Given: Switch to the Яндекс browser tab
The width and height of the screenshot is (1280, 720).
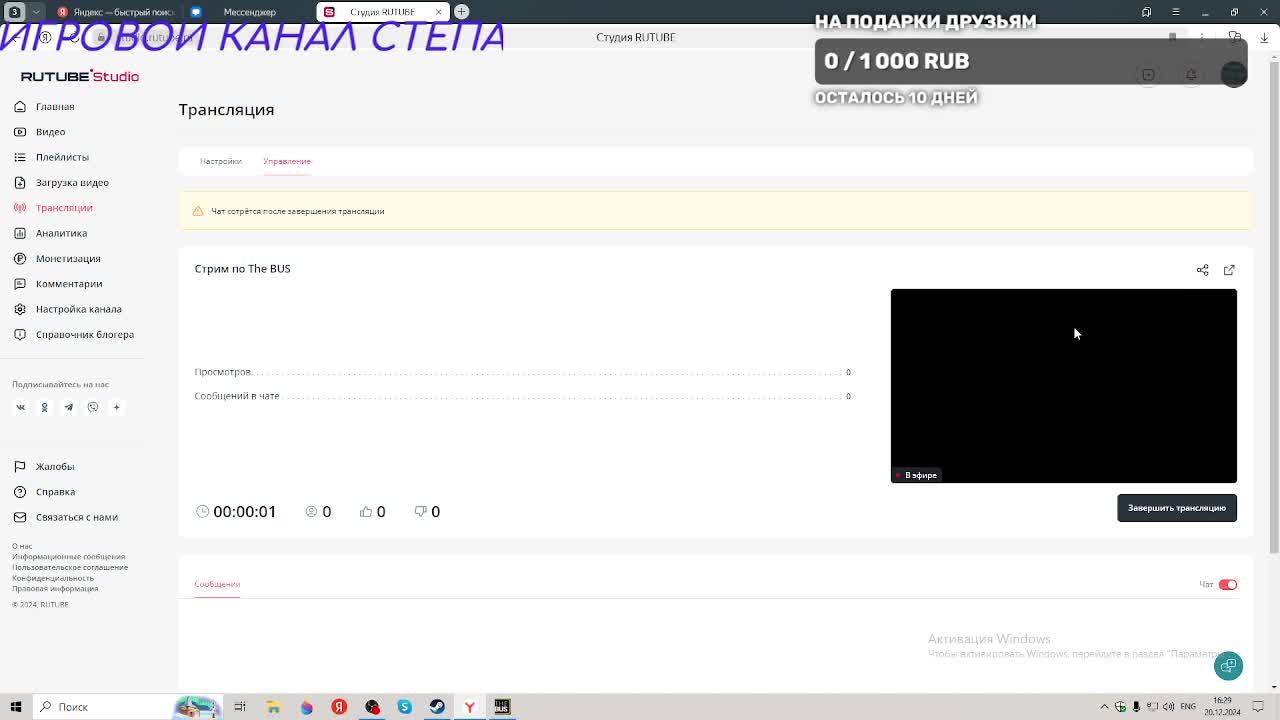Looking at the screenshot, I should (x=115, y=12).
